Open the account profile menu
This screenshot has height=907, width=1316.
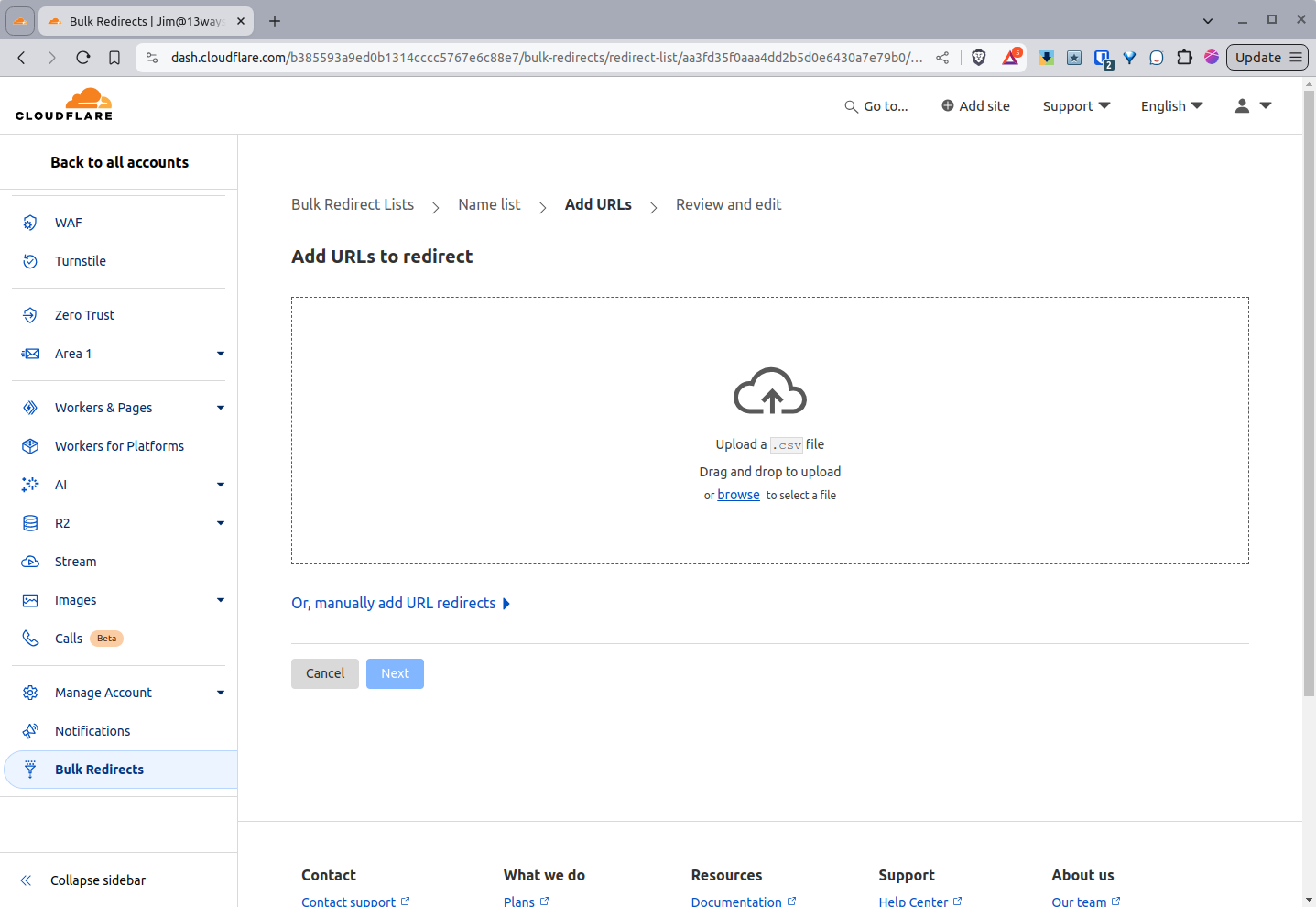tap(1252, 105)
